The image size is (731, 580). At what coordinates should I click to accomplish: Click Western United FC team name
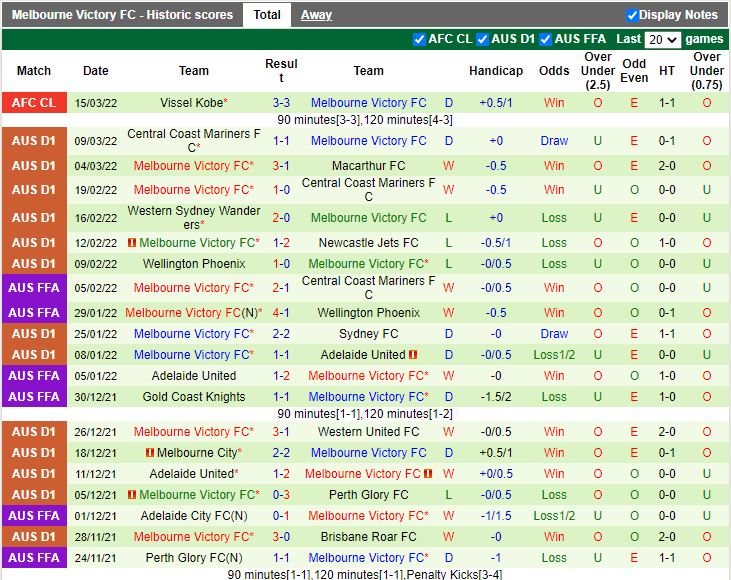pyautogui.click(x=368, y=431)
